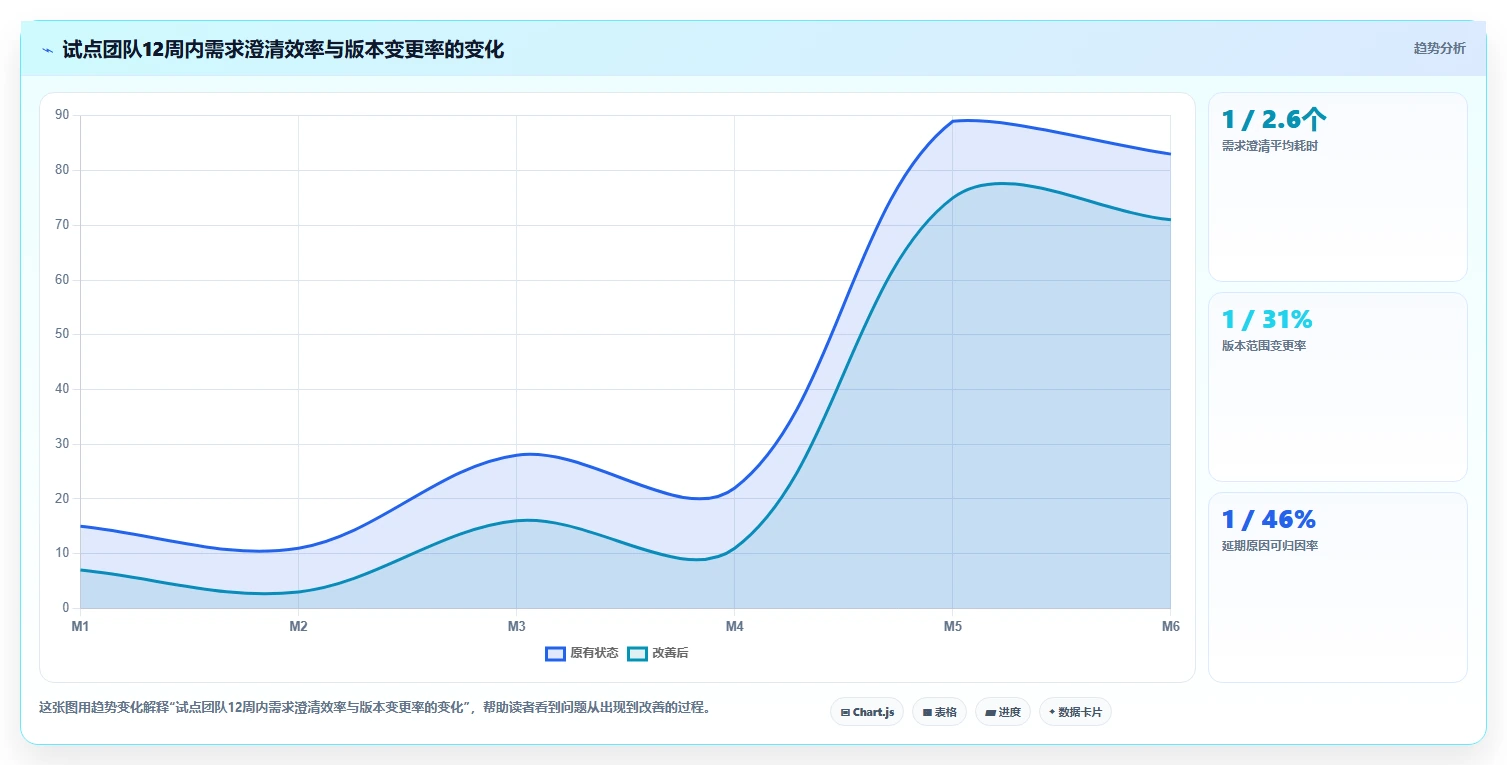The image size is (1507, 765).
Task: Click the M4 axis label
Action: pos(734,627)
